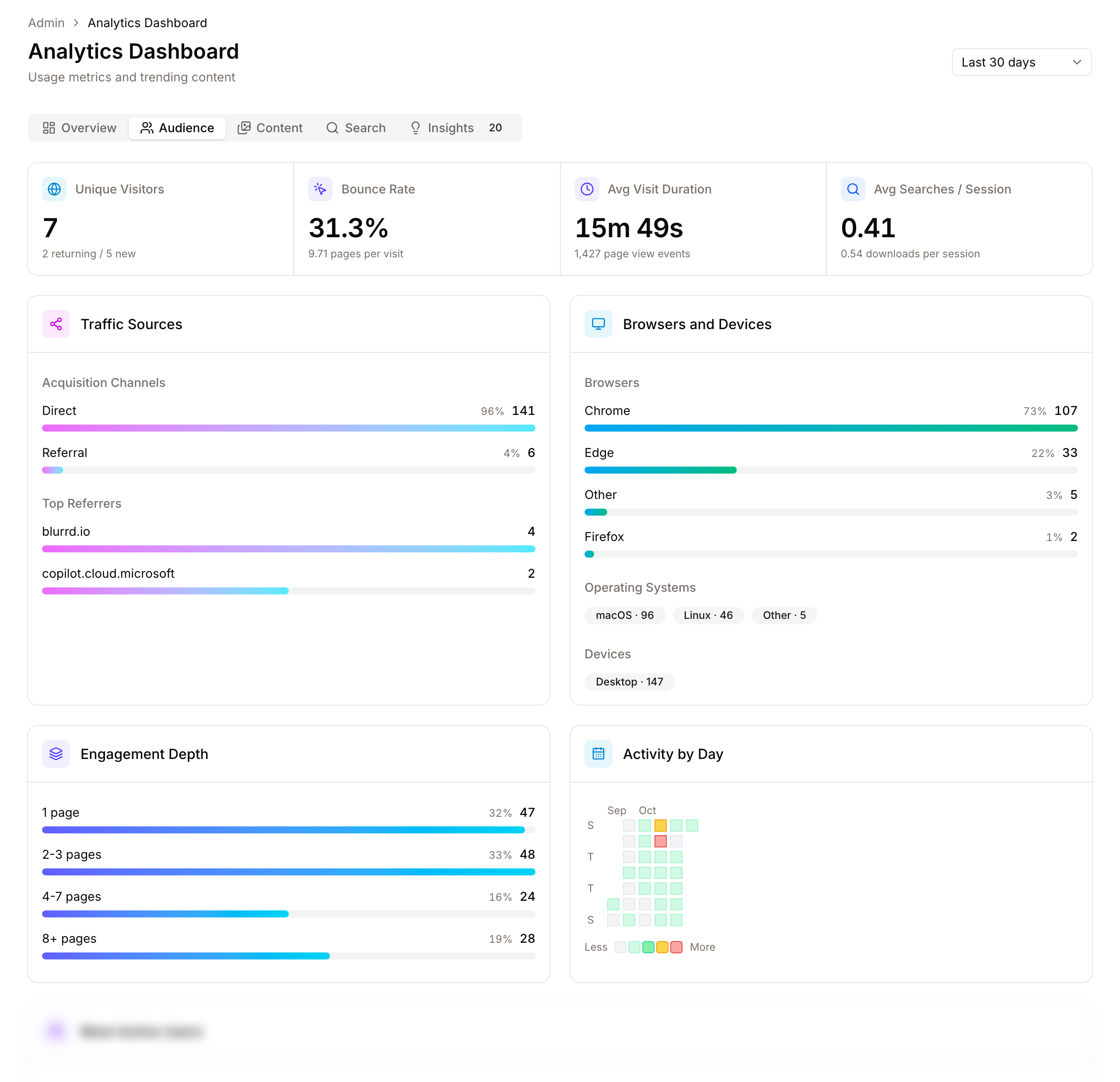Click the Insights tab lightbulb icon

point(416,128)
